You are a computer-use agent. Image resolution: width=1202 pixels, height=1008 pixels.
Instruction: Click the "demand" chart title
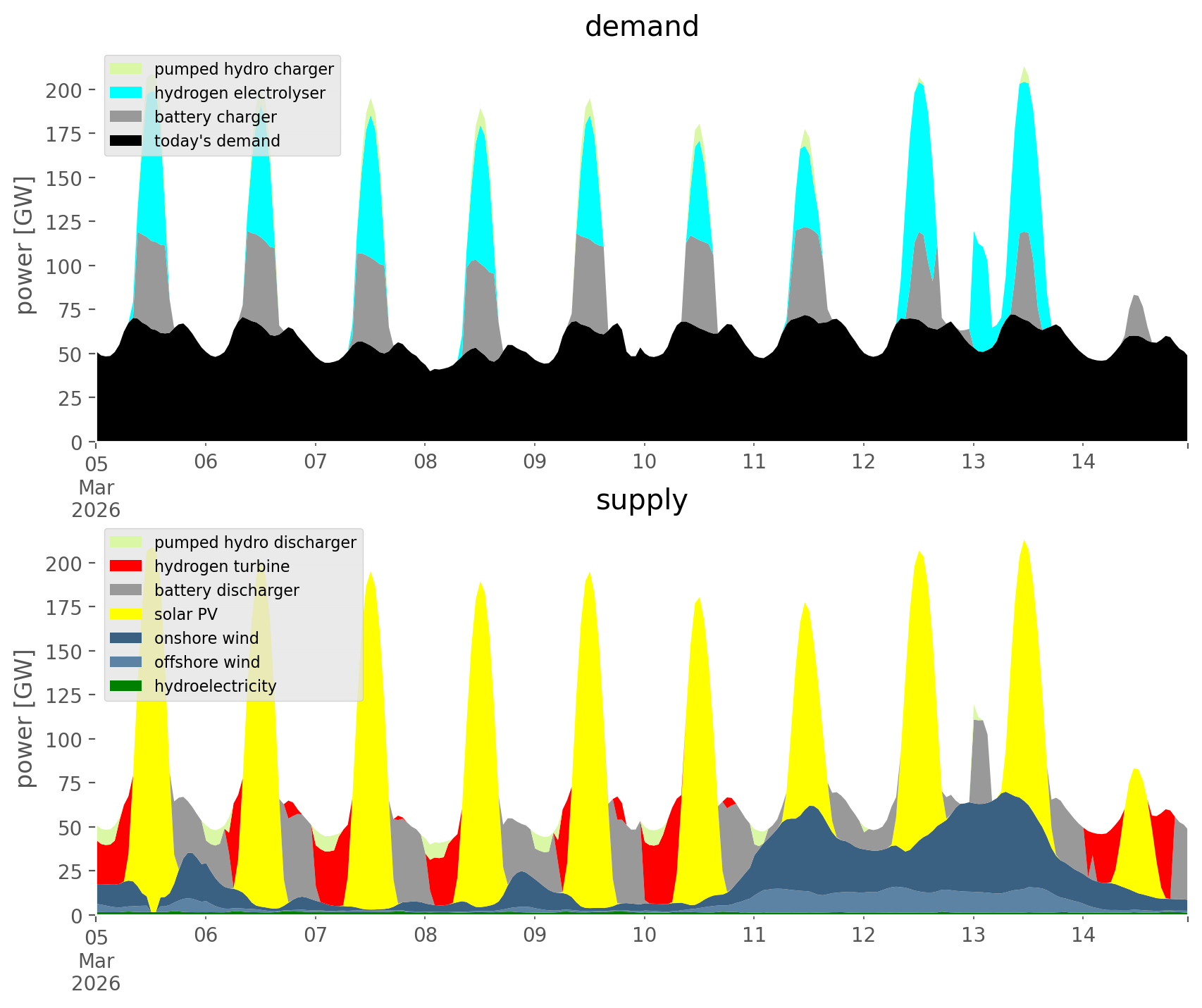tap(641, 27)
